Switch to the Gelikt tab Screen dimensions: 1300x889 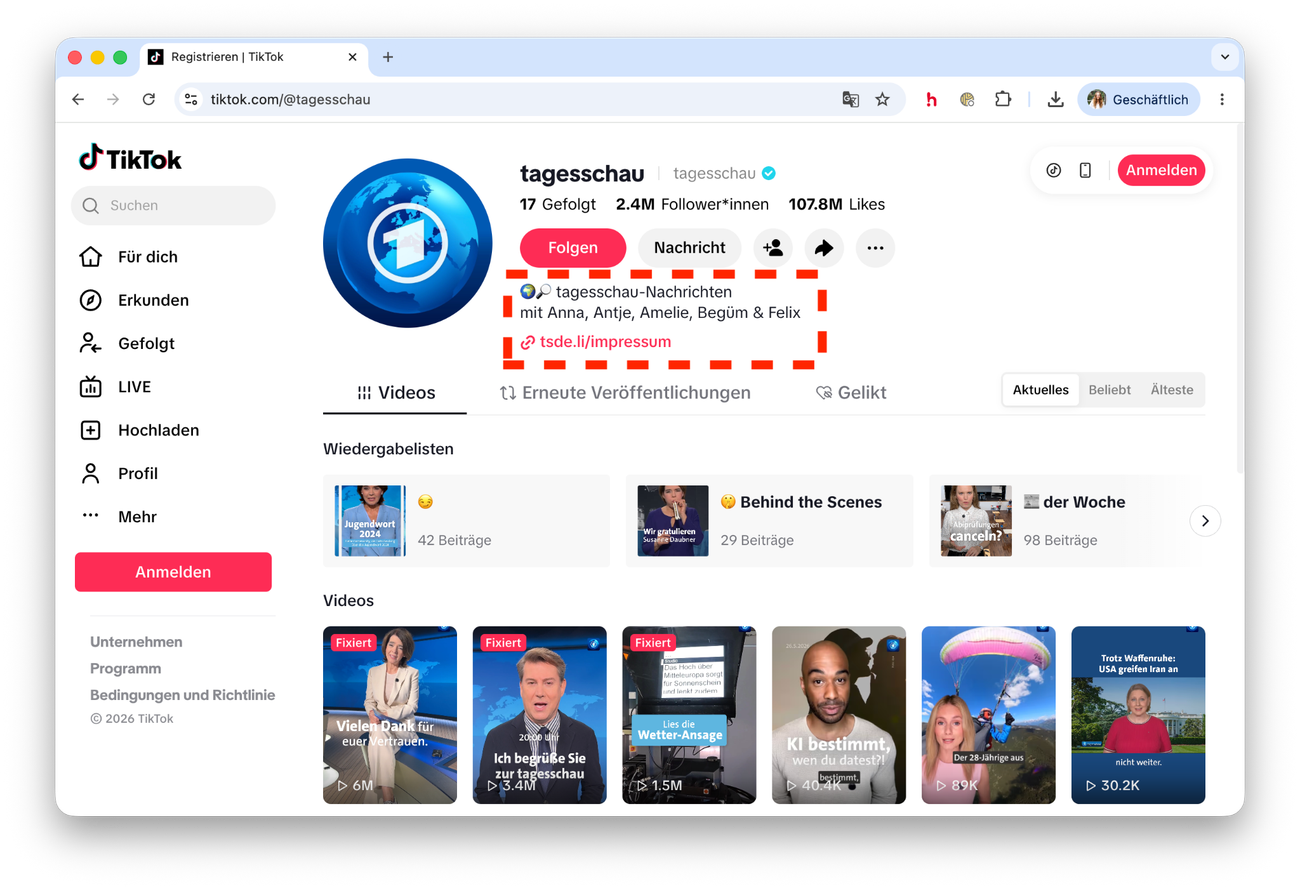coord(851,393)
